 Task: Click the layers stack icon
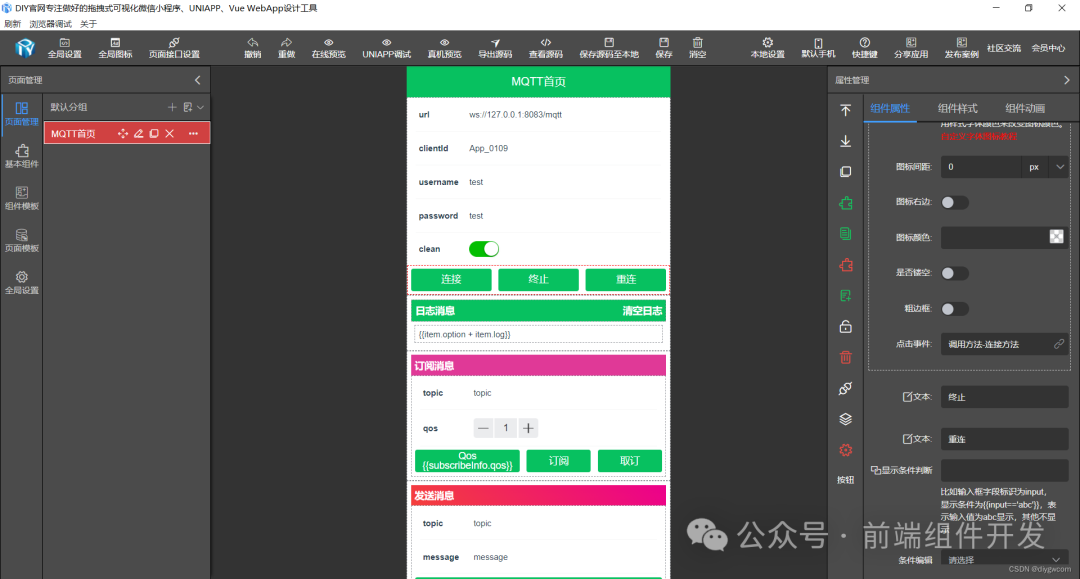pos(845,419)
